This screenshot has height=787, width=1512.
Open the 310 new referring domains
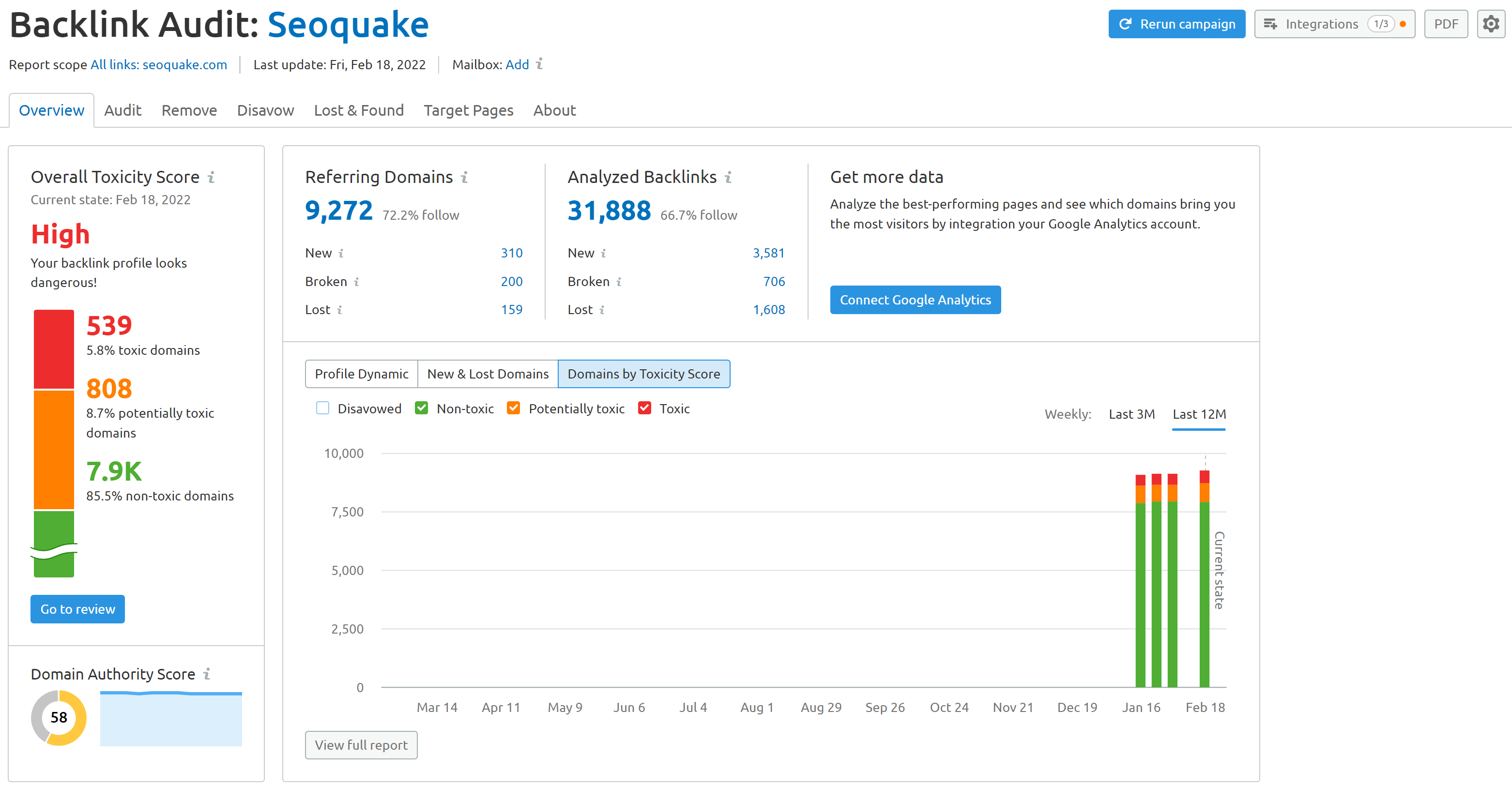tap(511, 253)
